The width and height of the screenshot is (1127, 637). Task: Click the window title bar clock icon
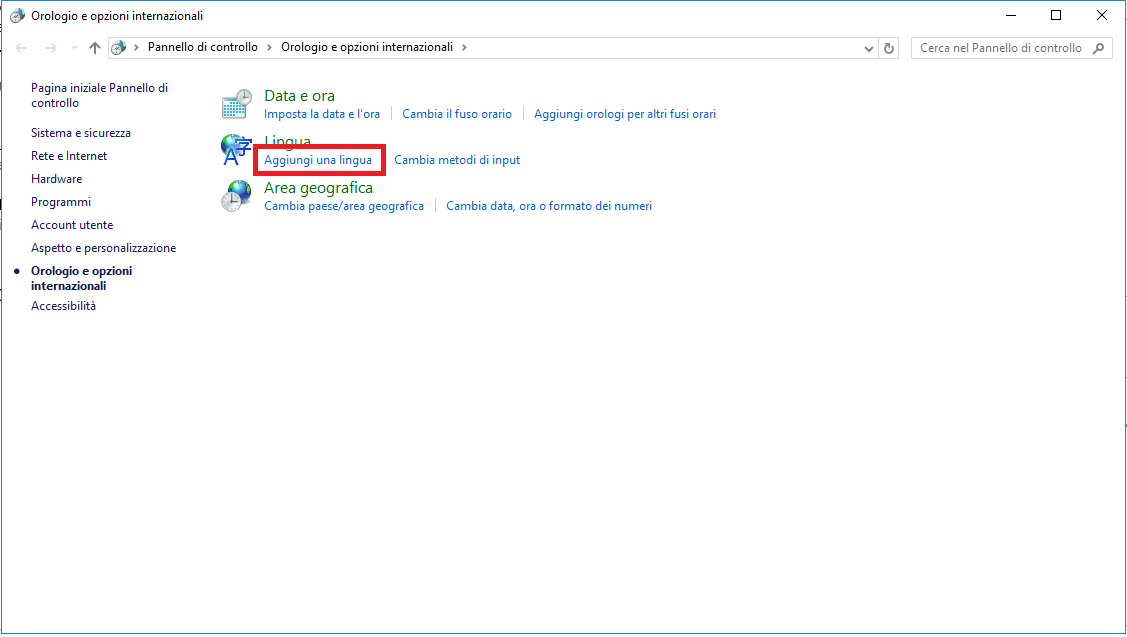coord(17,16)
